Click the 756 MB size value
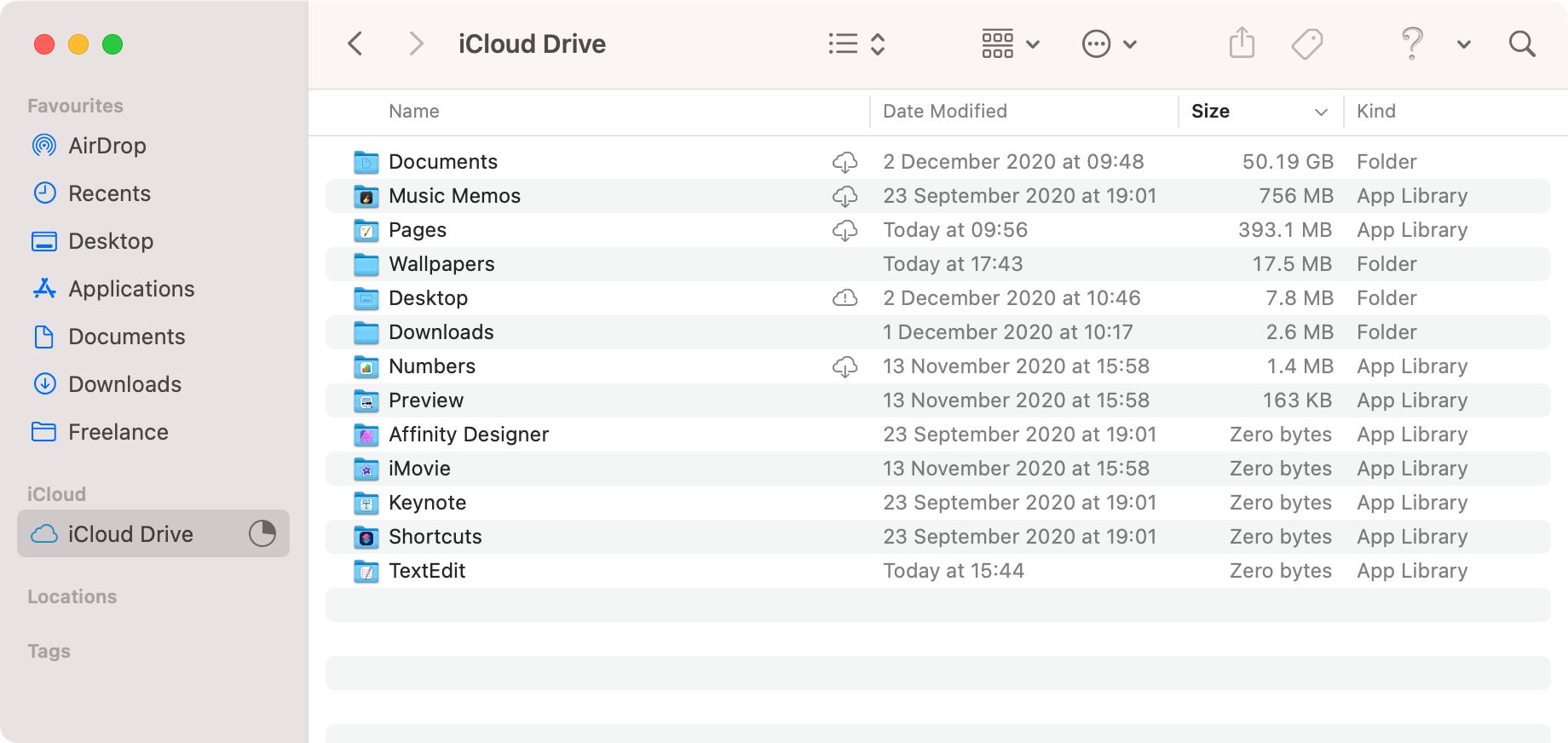The height and width of the screenshot is (743, 1568). (x=1296, y=196)
